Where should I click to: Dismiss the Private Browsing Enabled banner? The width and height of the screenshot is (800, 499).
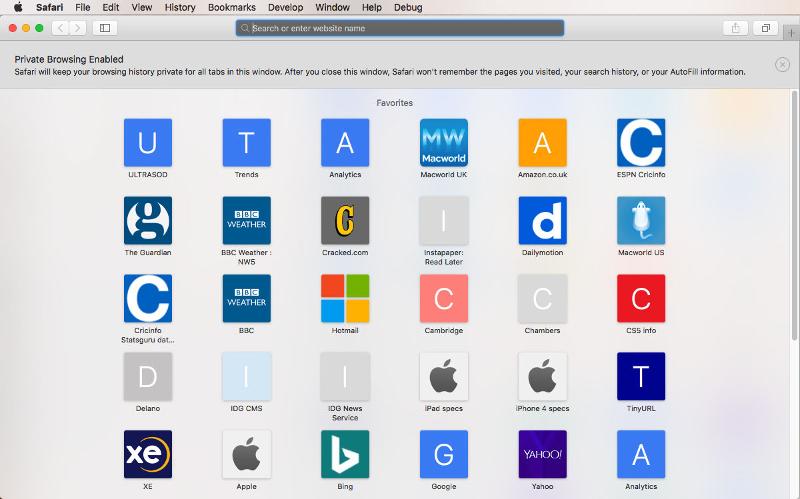pyautogui.click(x=782, y=64)
